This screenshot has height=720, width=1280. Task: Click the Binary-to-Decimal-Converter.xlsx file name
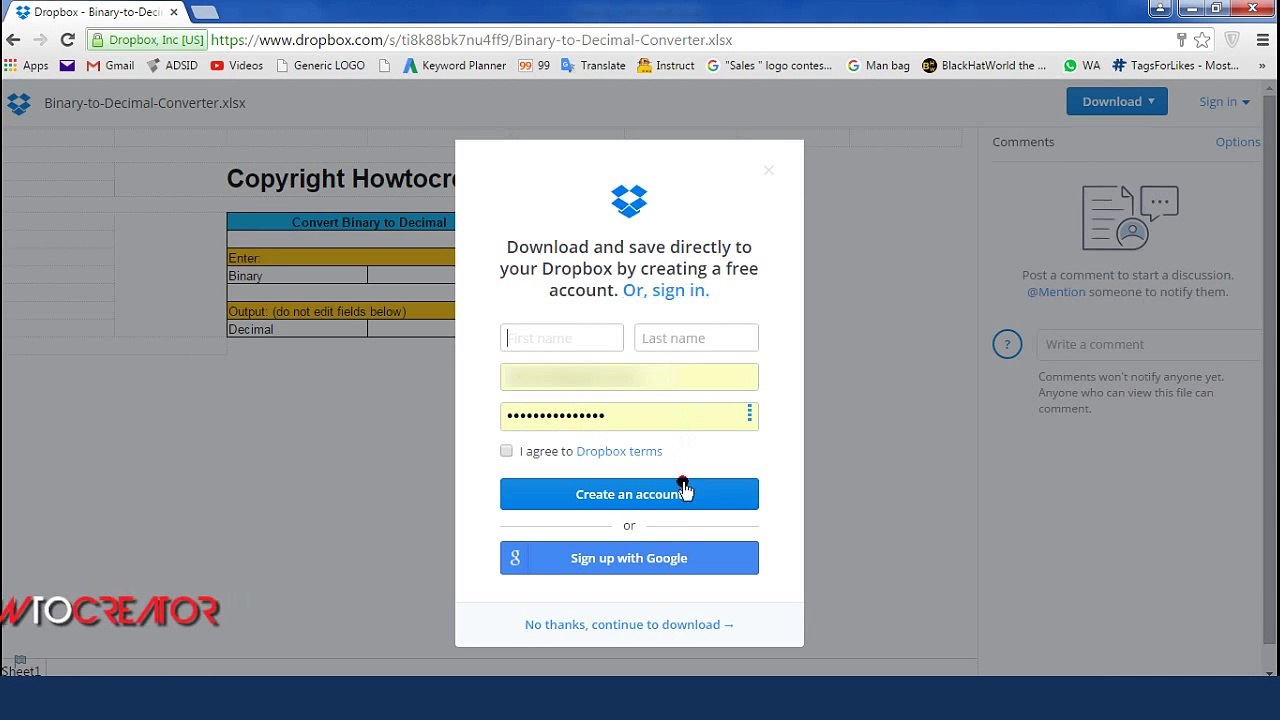[145, 103]
